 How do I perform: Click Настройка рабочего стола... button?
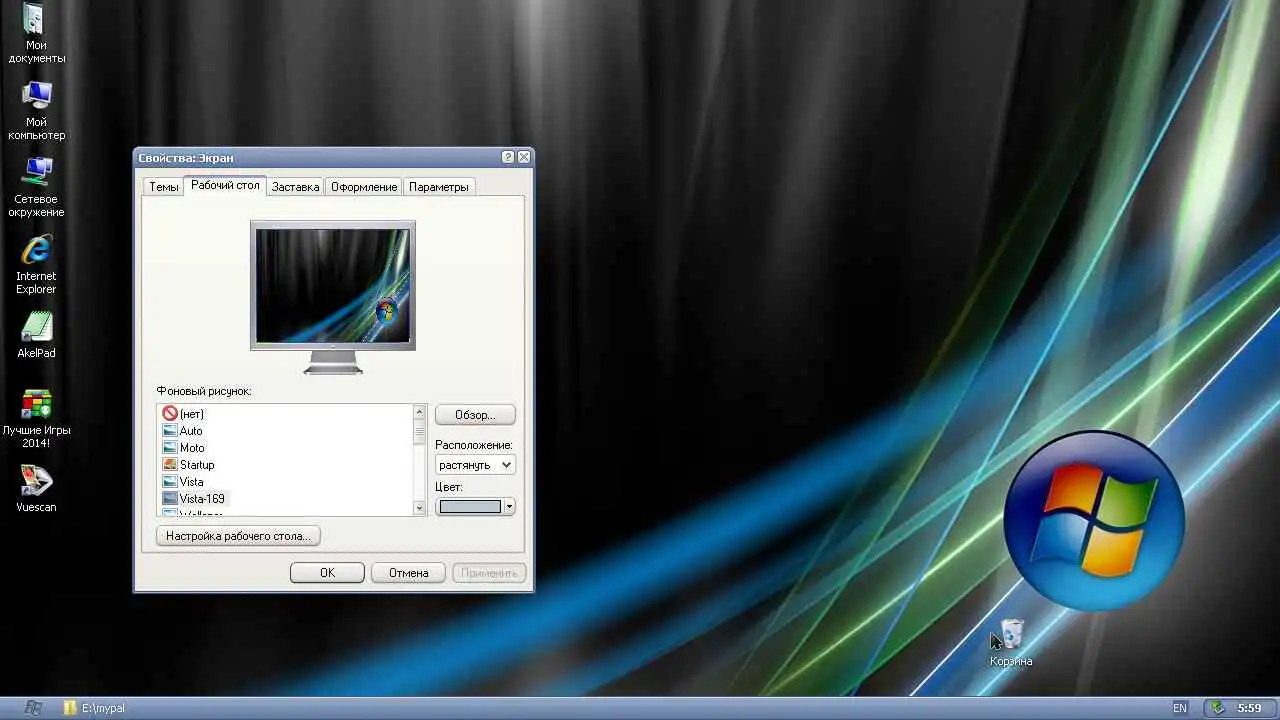238,536
